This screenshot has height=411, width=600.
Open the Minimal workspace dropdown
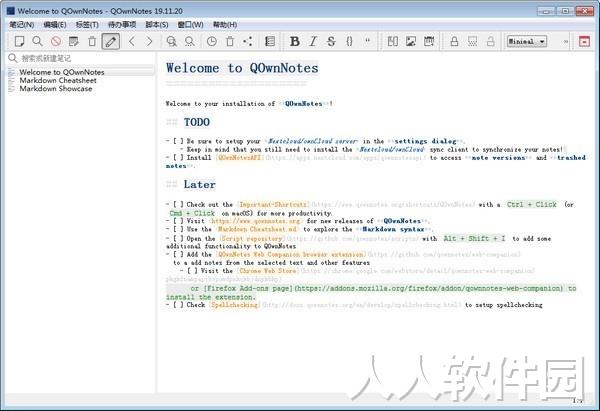click(x=527, y=41)
